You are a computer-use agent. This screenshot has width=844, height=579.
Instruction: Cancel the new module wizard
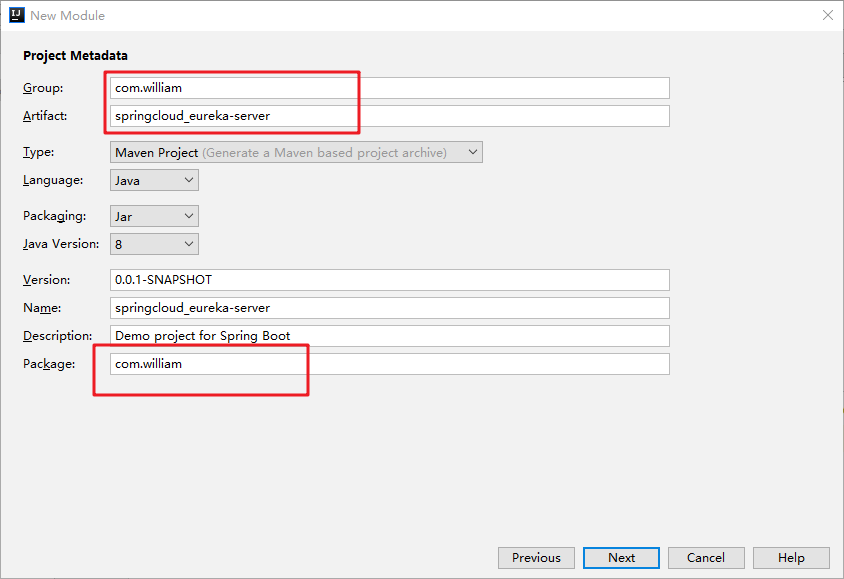(706, 558)
